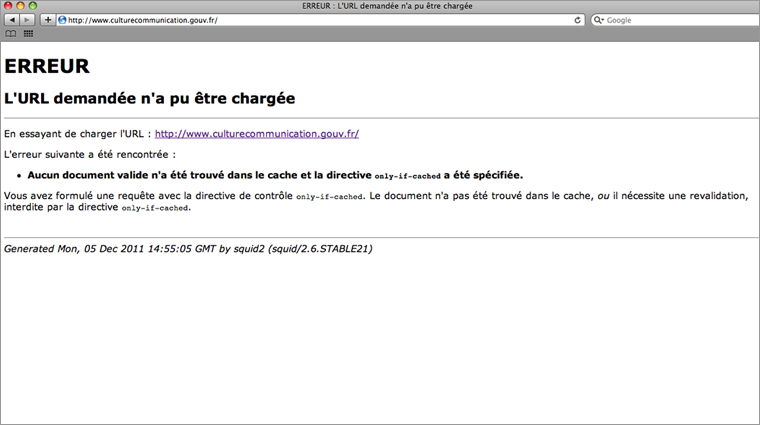Open the culturecommunication.gouv.fr link in the page
Screen dimensions: 760x425
pos(256,133)
